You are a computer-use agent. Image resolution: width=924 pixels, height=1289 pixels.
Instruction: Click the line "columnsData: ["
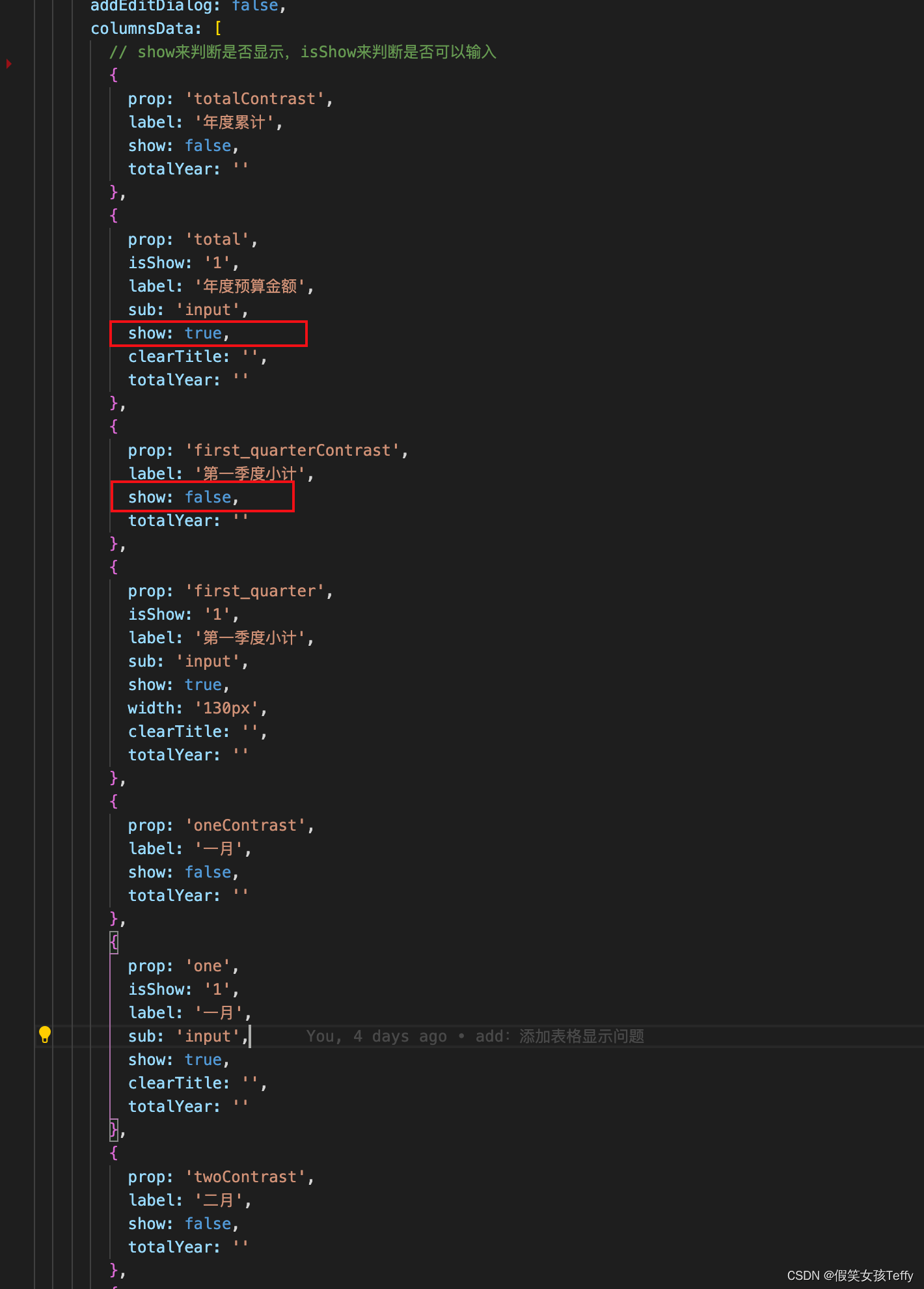click(x=156, y=29)
